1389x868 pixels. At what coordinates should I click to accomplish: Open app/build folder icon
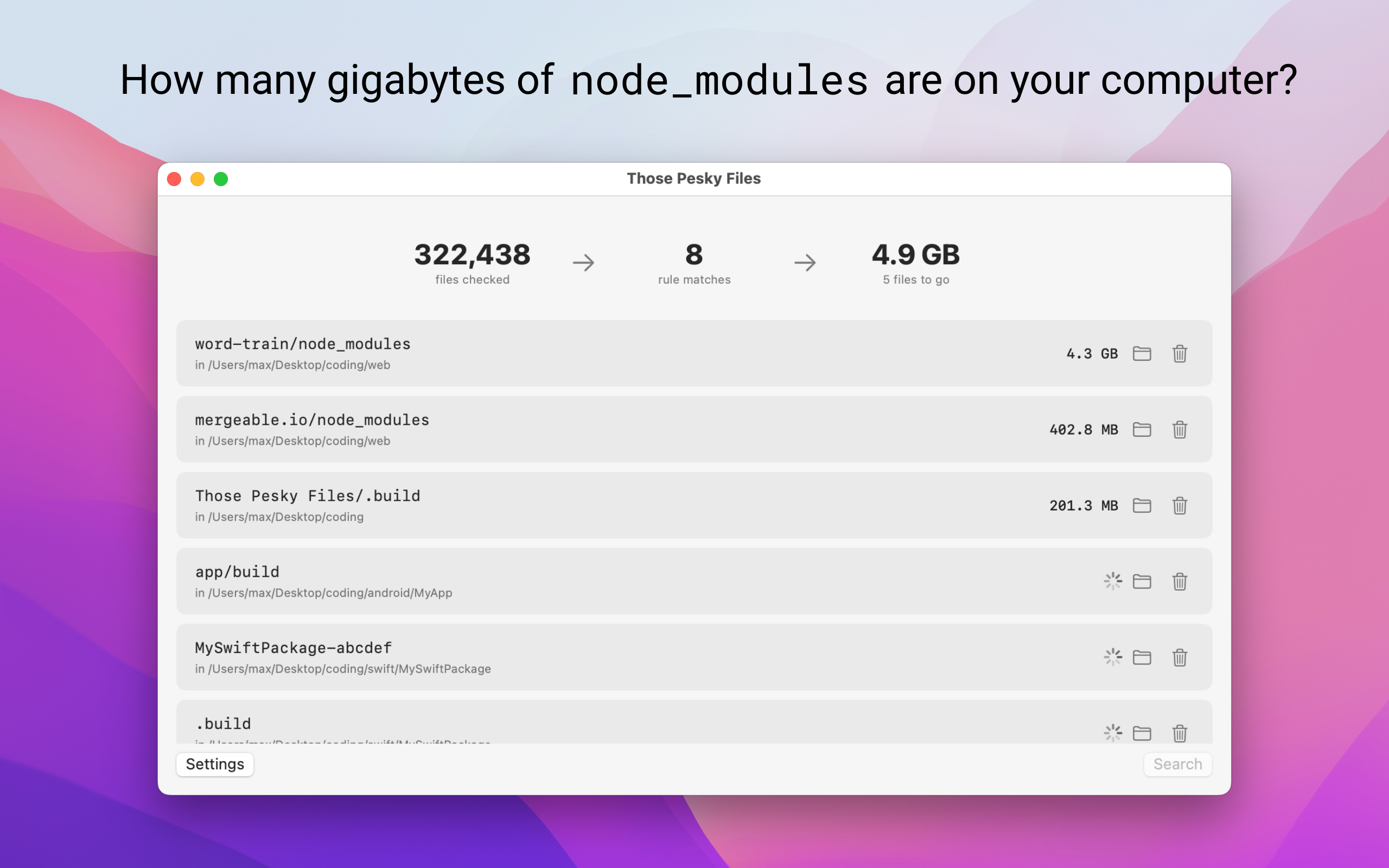point(1142,582)
